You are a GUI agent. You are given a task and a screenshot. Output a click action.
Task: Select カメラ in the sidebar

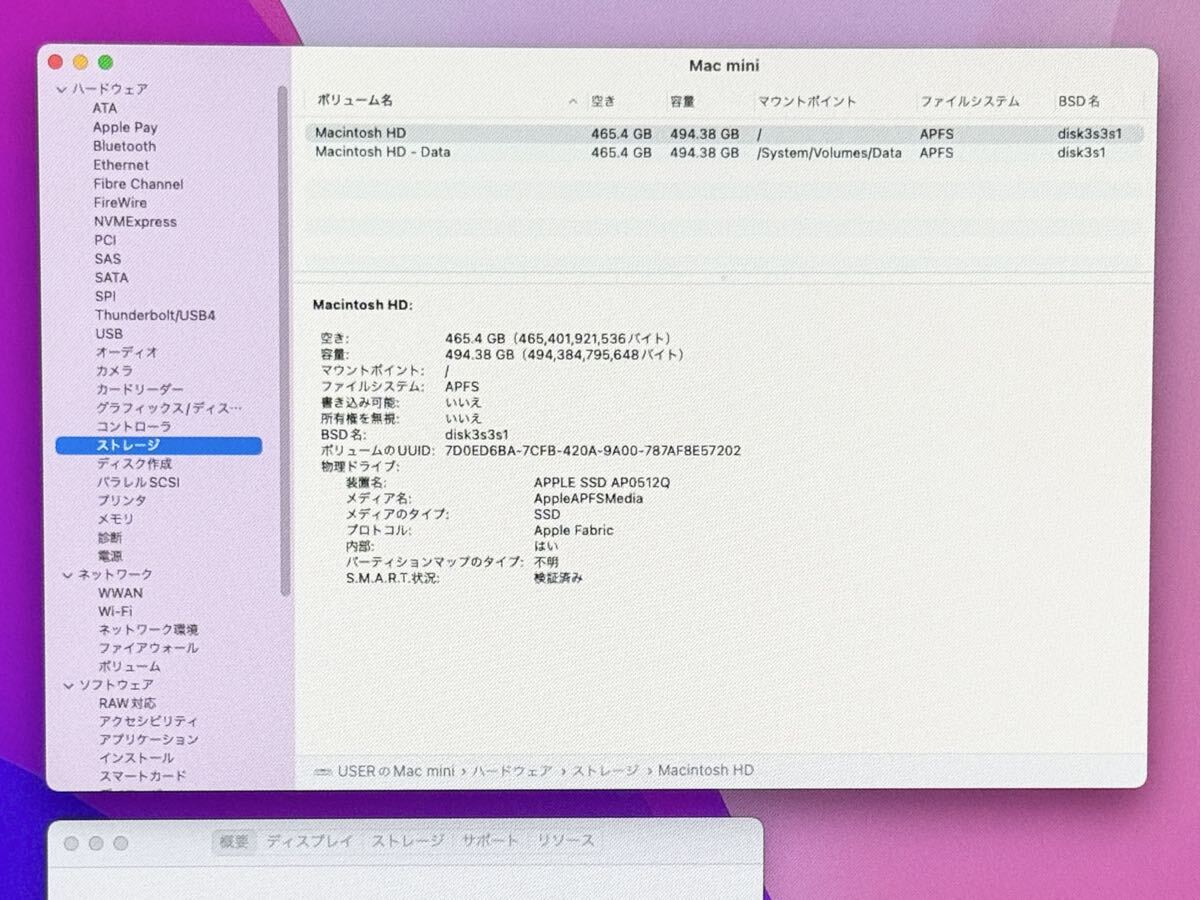[115, 371]
